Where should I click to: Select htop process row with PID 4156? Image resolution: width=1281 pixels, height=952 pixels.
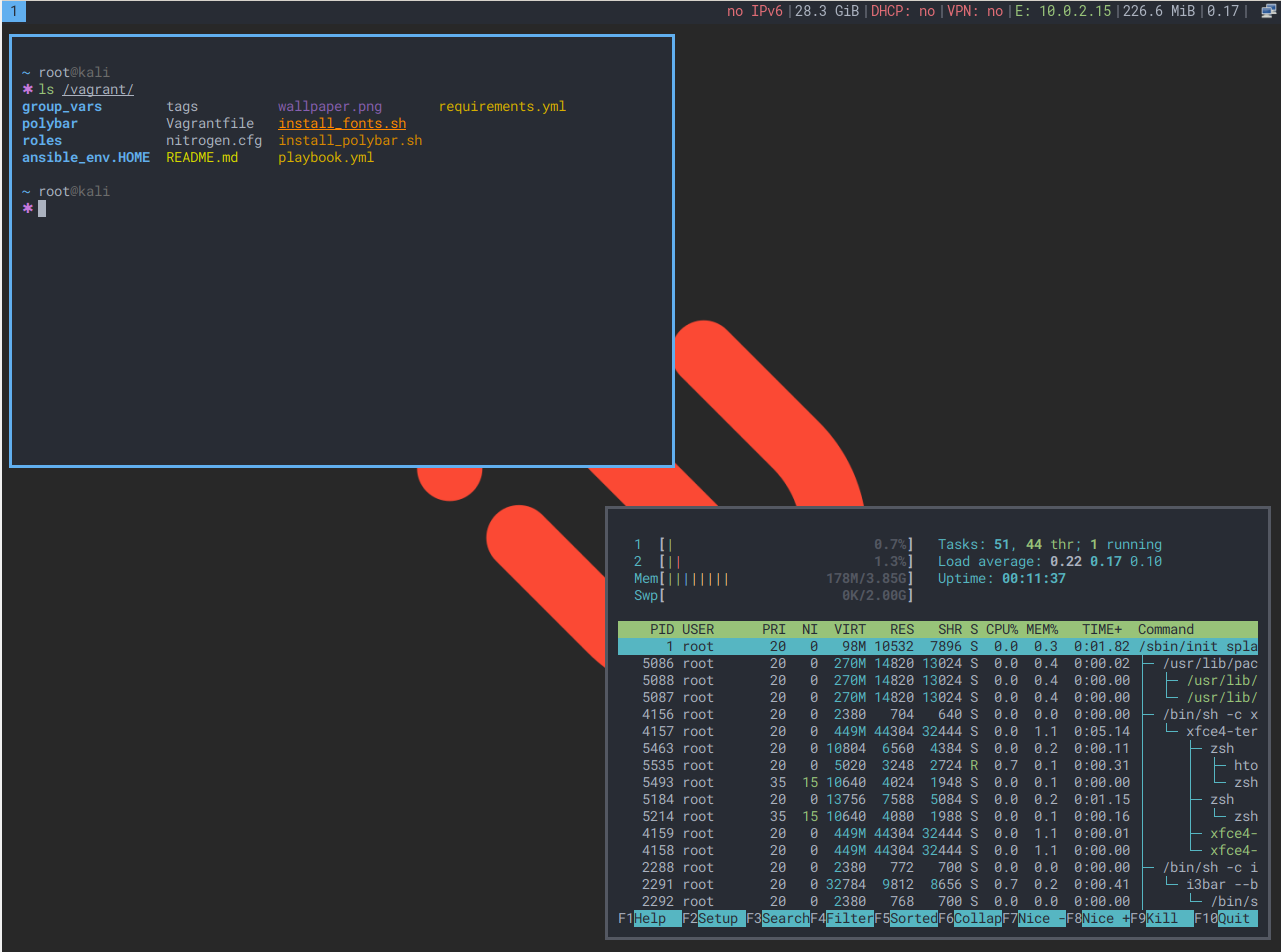coord(938,714)
